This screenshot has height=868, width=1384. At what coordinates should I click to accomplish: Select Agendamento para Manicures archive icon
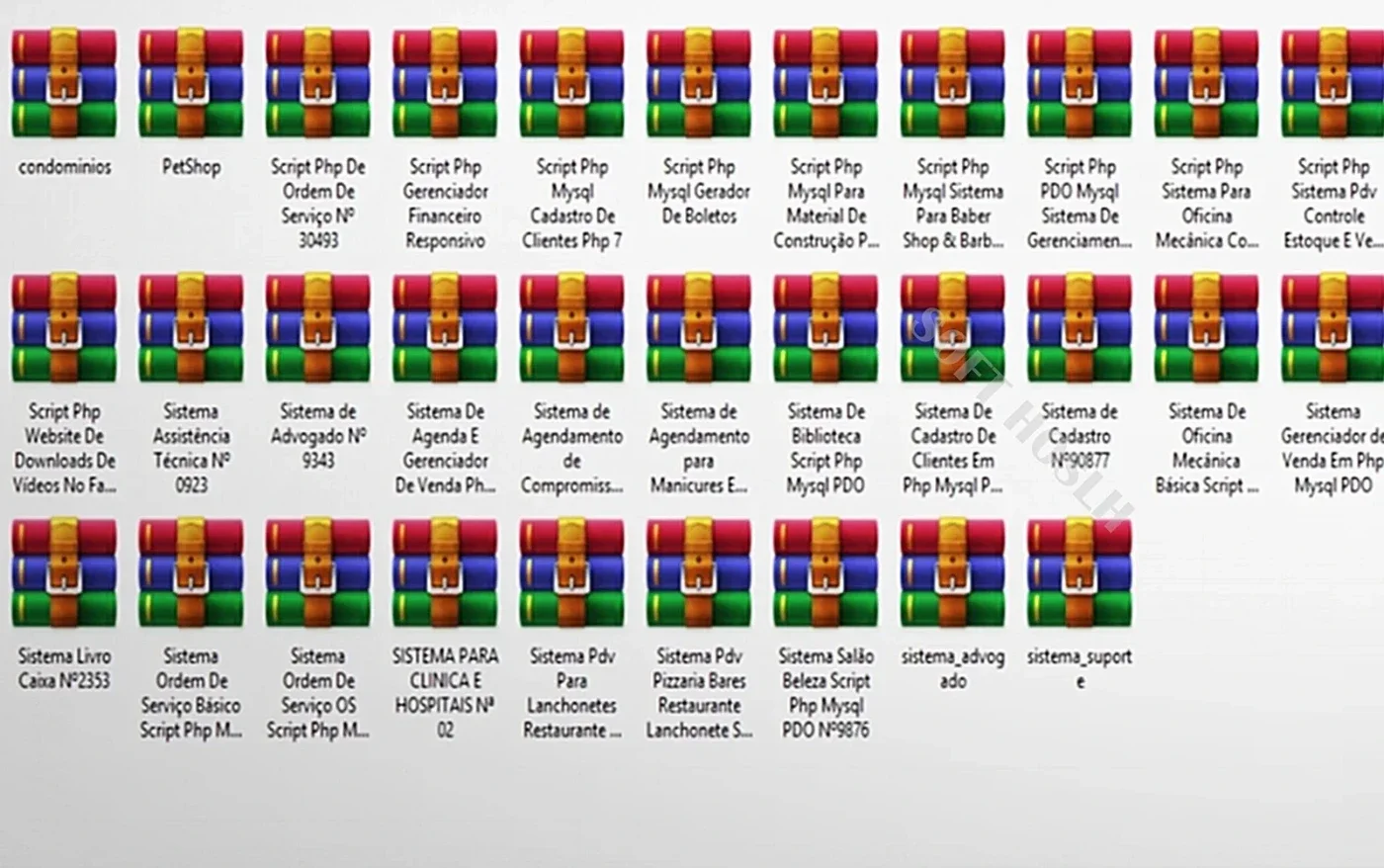[x=699, y=328]
